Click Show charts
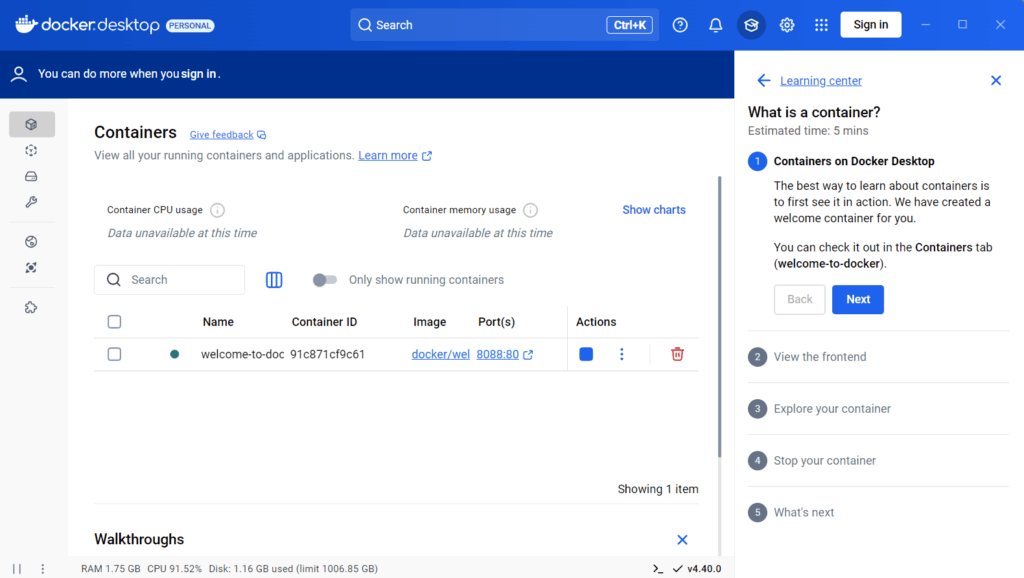This screenshot has height=578, width=1024. 654,210
